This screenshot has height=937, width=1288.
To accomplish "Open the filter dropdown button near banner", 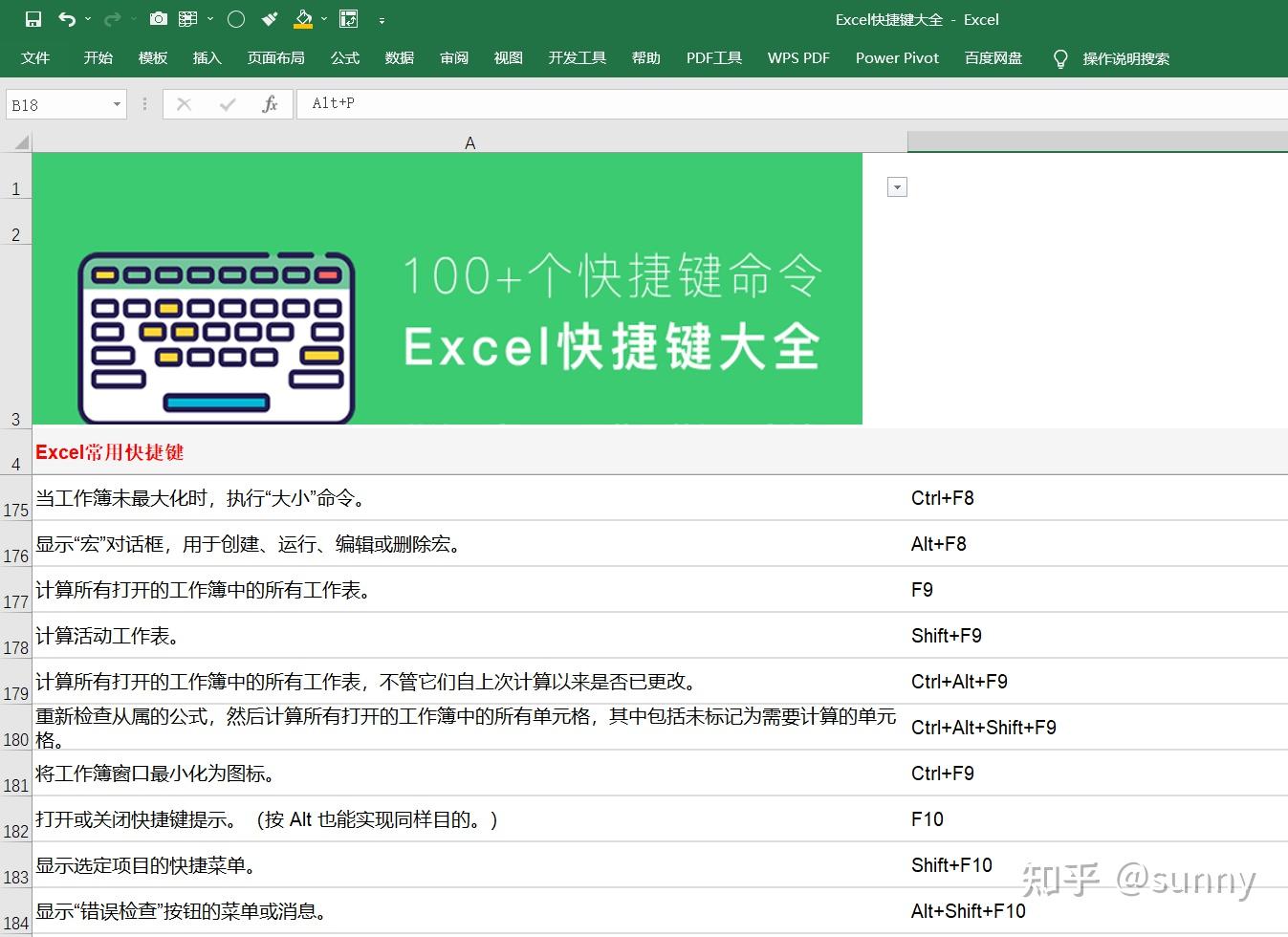I will (897, 187).
